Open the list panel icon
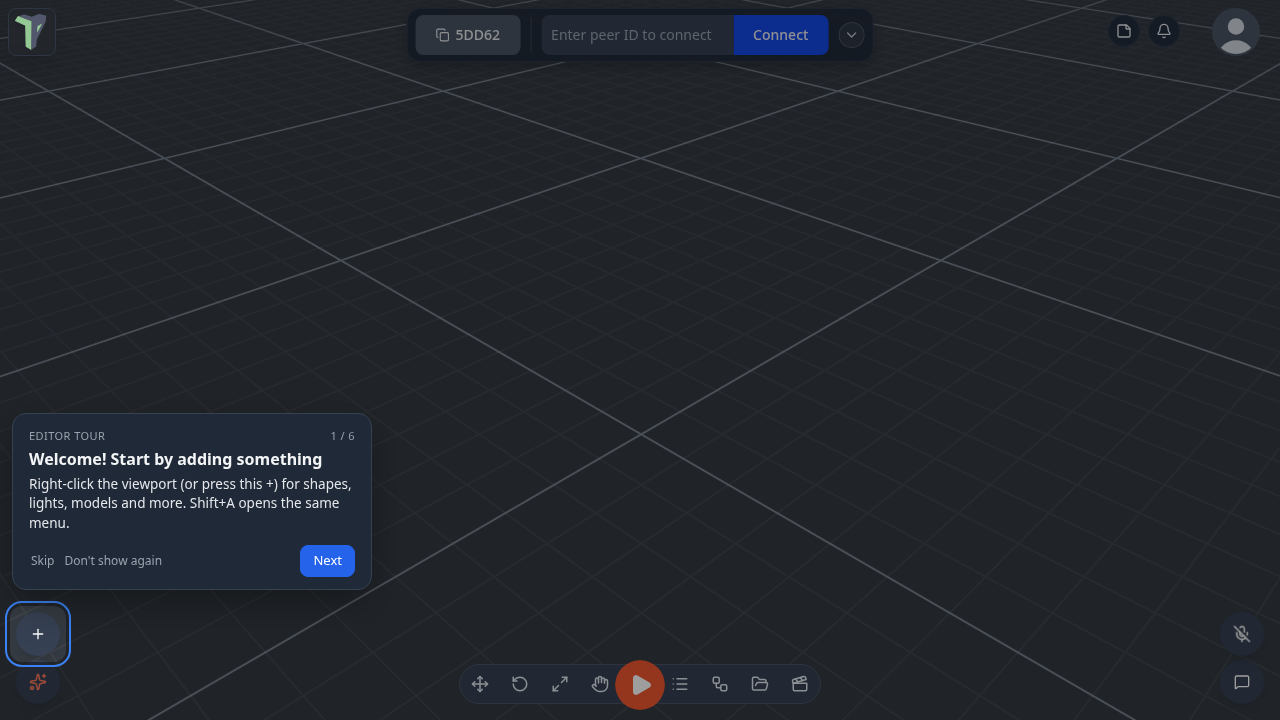Screen dimensions: 1280x720 point(680,684)
